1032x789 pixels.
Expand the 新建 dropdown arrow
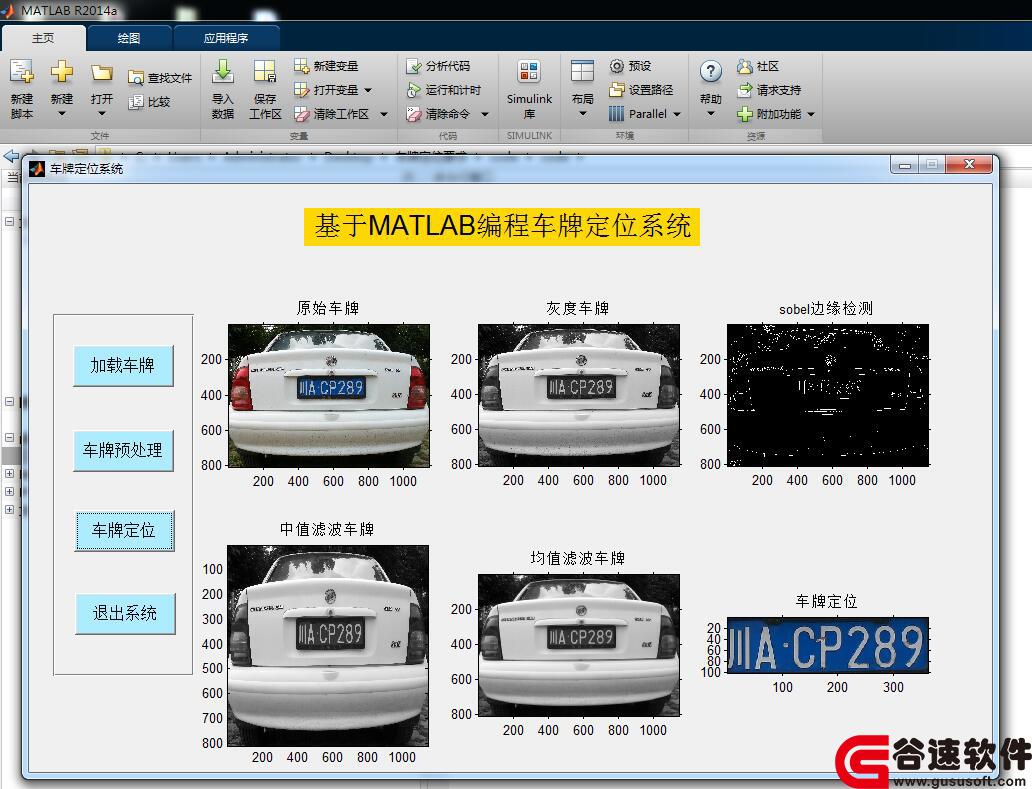click(x=61, y=114)
